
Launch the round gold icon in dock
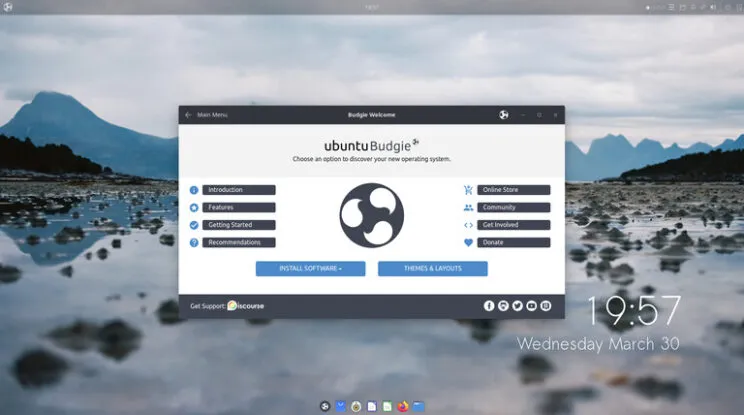[x=356, y=406]
